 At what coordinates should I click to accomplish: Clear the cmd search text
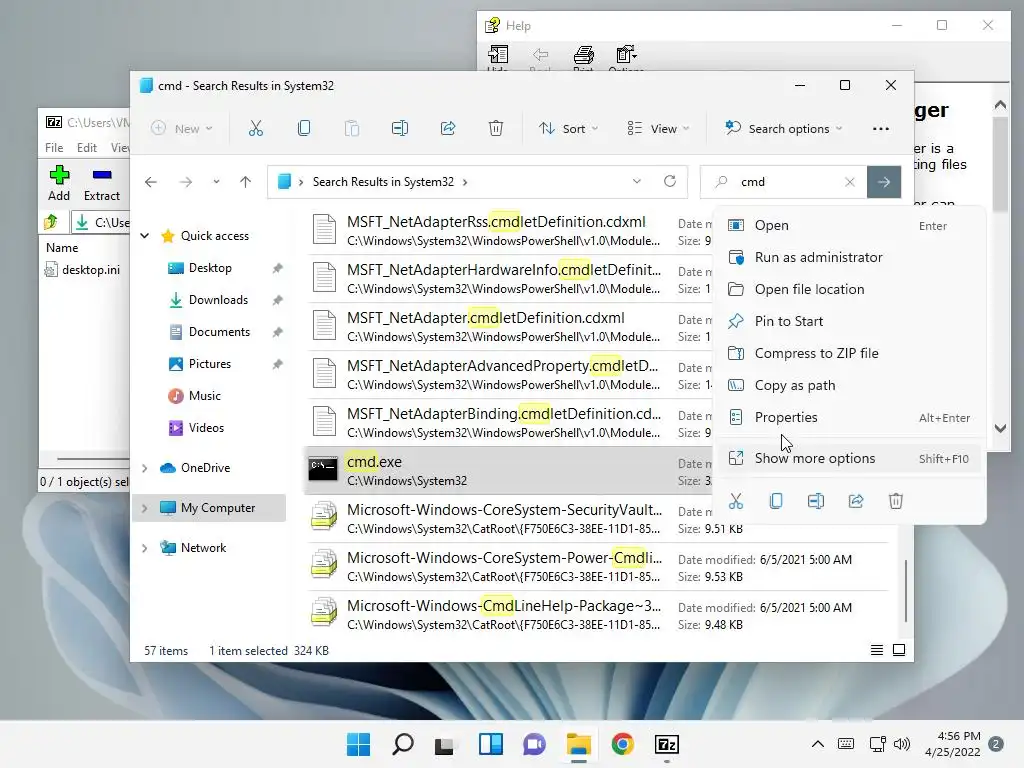(850, 182)
